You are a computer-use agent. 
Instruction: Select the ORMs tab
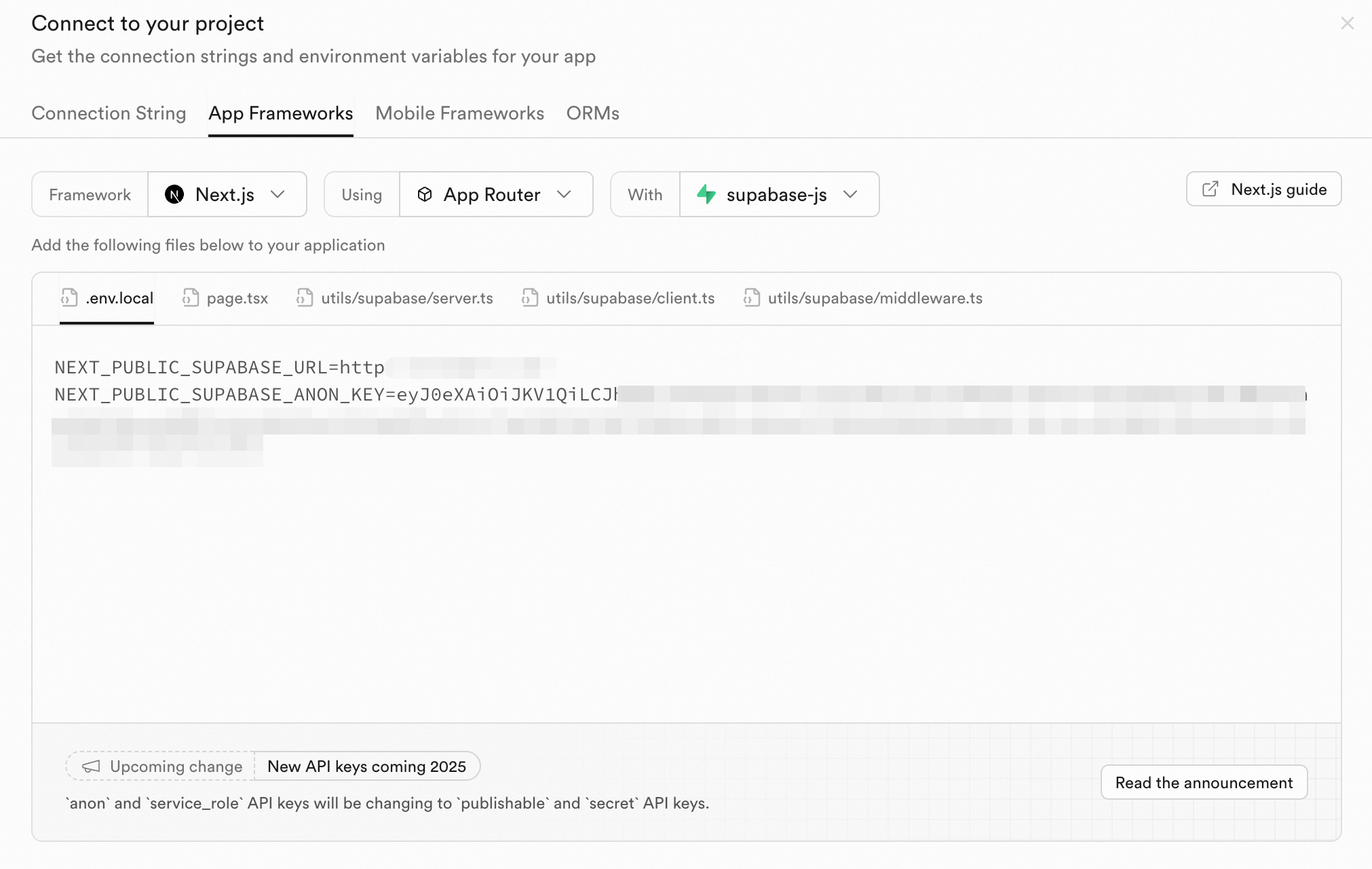[592, 113]
